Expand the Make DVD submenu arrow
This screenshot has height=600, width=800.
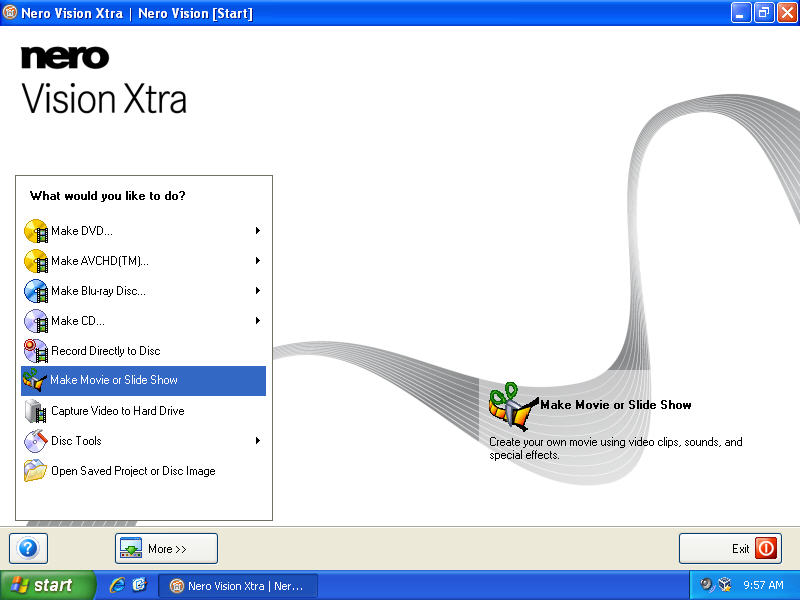pos(258,231)
